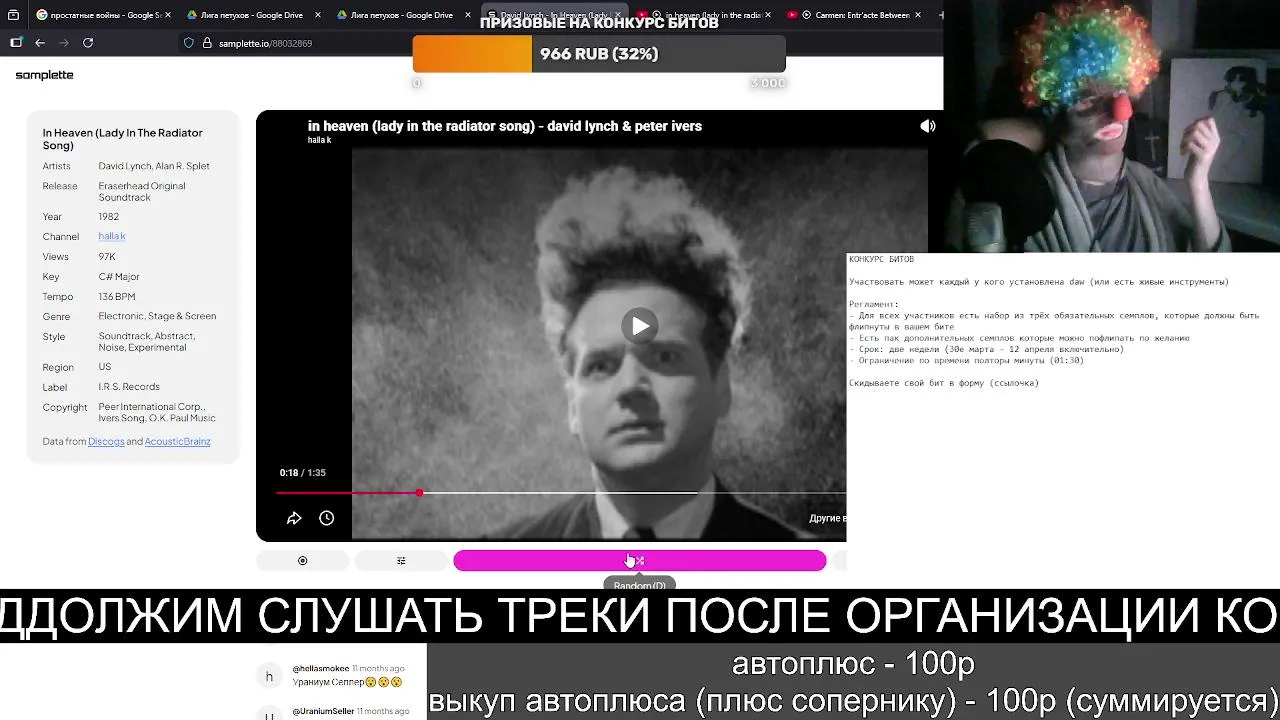Click the pink Random shuffle button
1280x720 pixels.
click(x=640, y=561)
